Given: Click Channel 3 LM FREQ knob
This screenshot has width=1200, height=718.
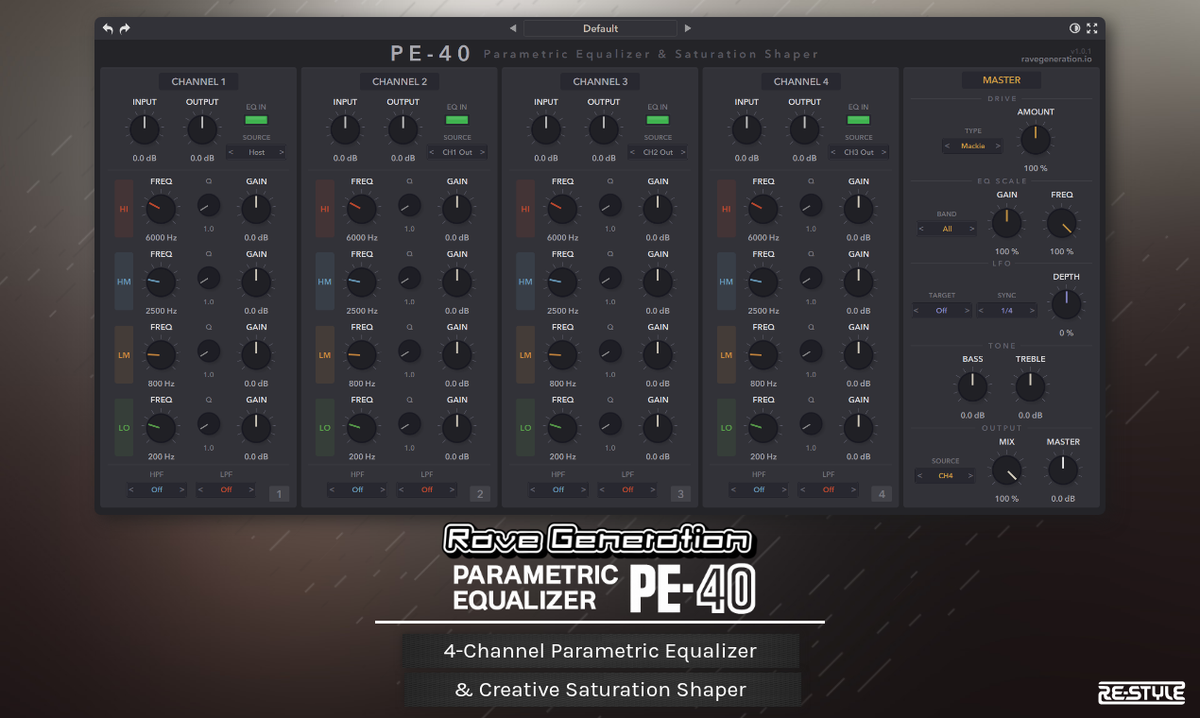Looking at the screenshot, I should (x=562, y=355).
